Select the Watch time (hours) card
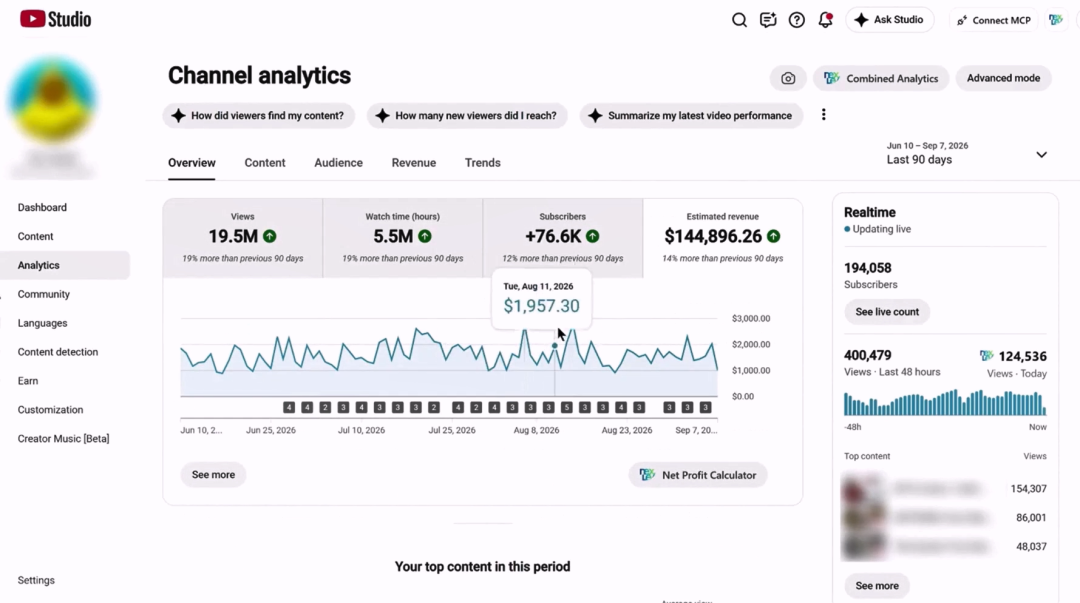This screenshot has height=603, width=1080. click(403, 238)
